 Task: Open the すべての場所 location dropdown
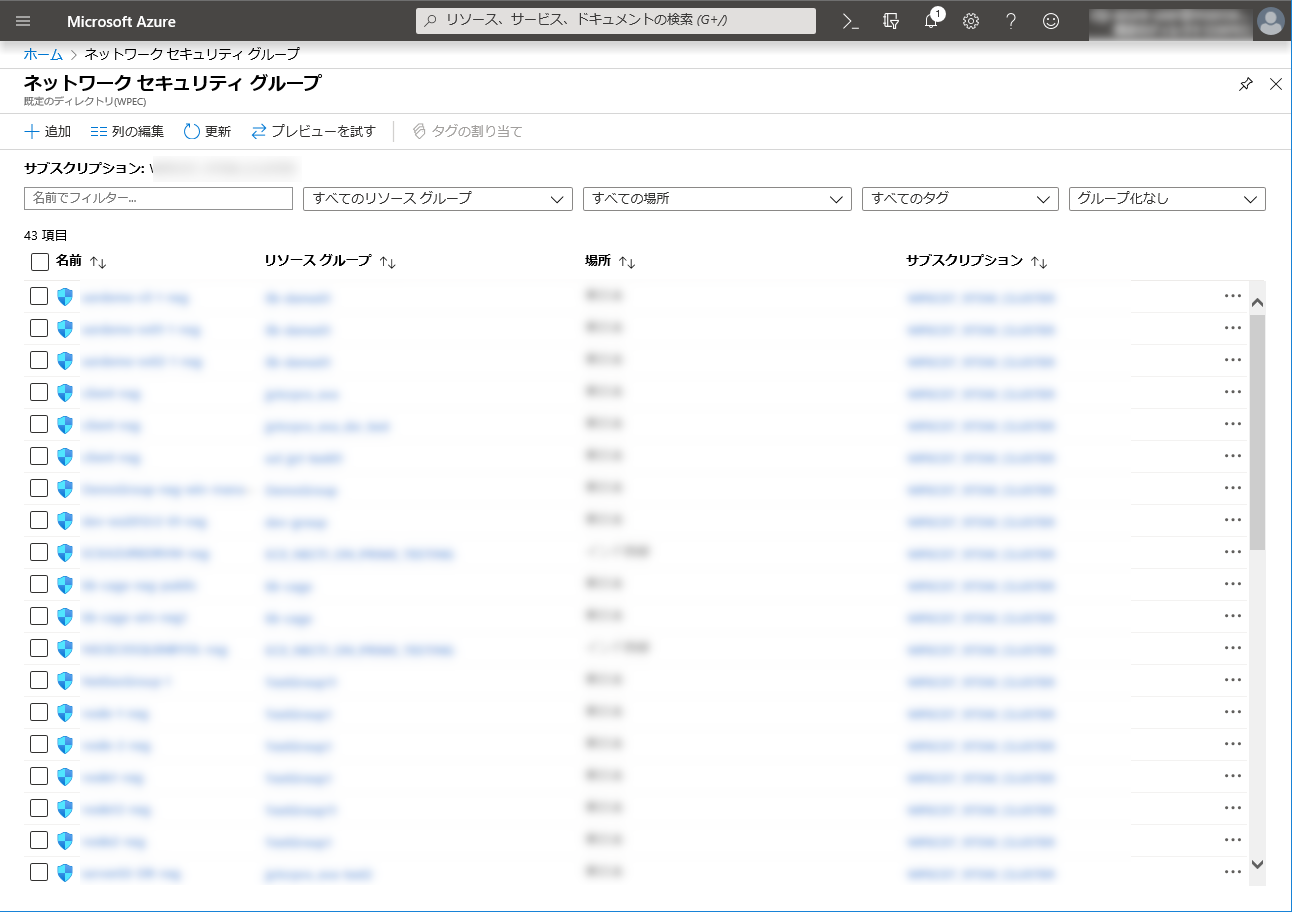716,199
